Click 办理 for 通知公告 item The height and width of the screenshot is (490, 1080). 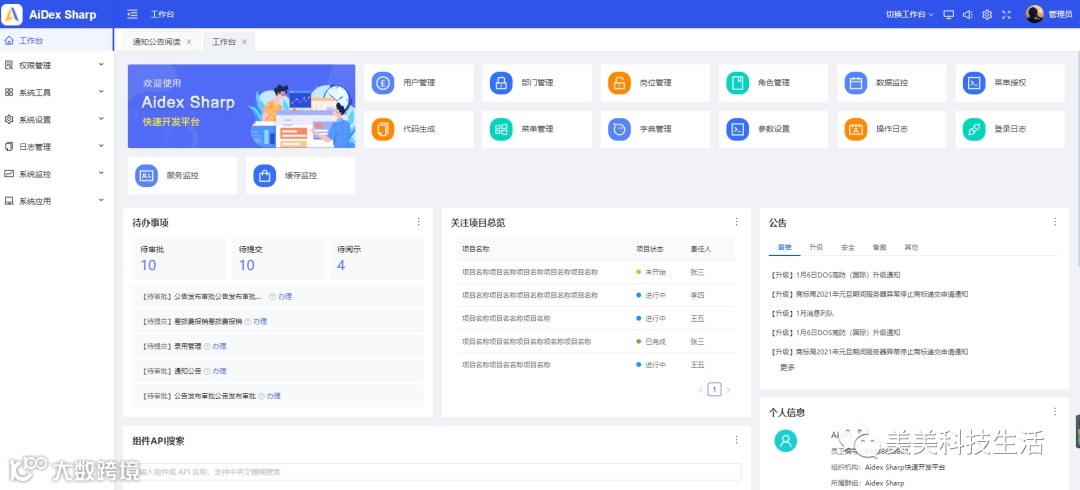pos(219,371)
